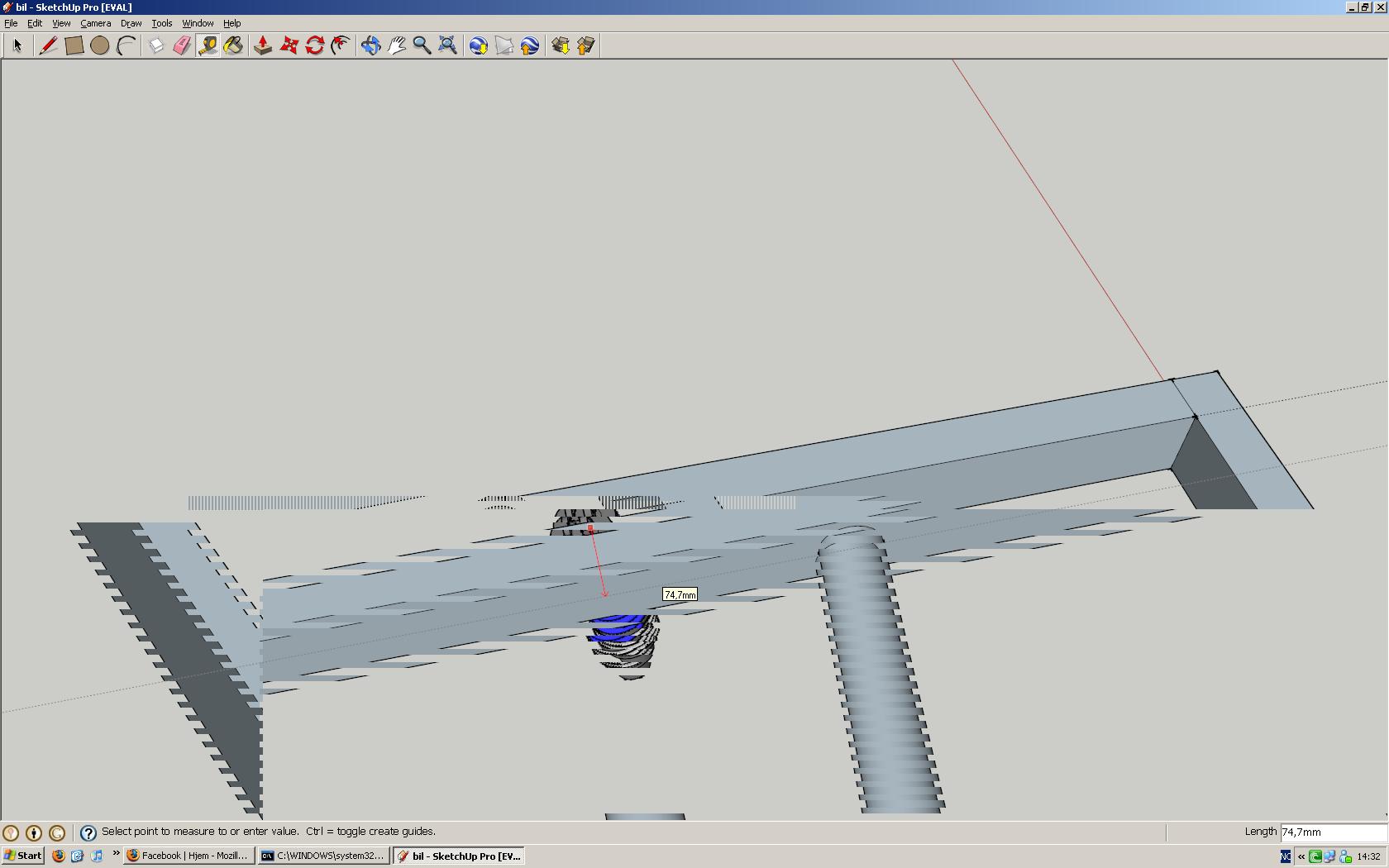The height and width of the screenshot is (868, 1389).
Task: Click Messenger tray icon
Action: (x=1345, y=856)
